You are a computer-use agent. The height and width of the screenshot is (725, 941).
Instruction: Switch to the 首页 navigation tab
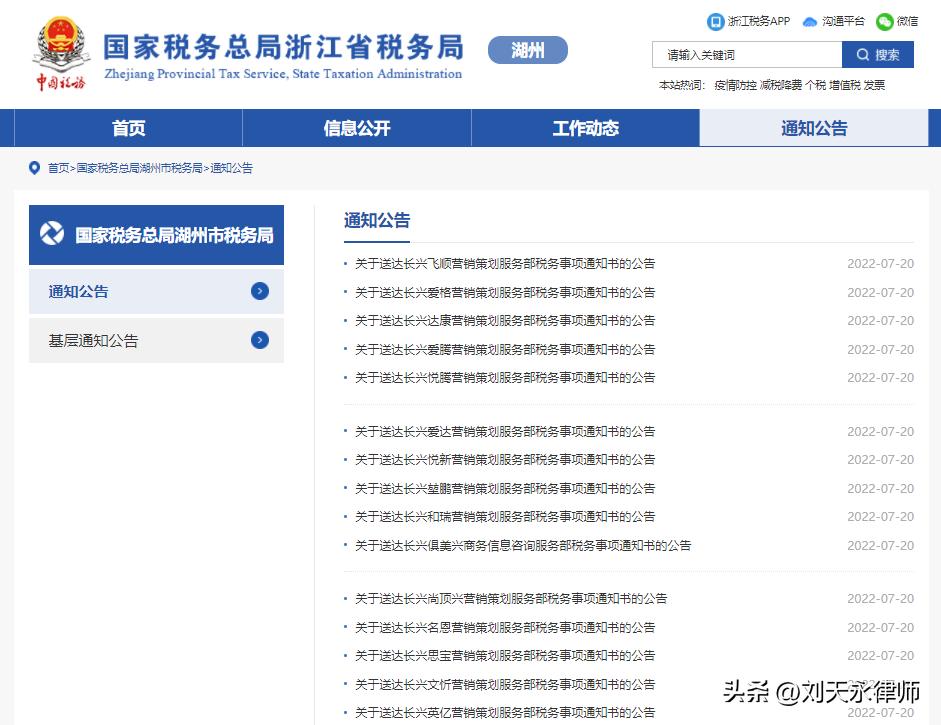(x=128, y=128)
